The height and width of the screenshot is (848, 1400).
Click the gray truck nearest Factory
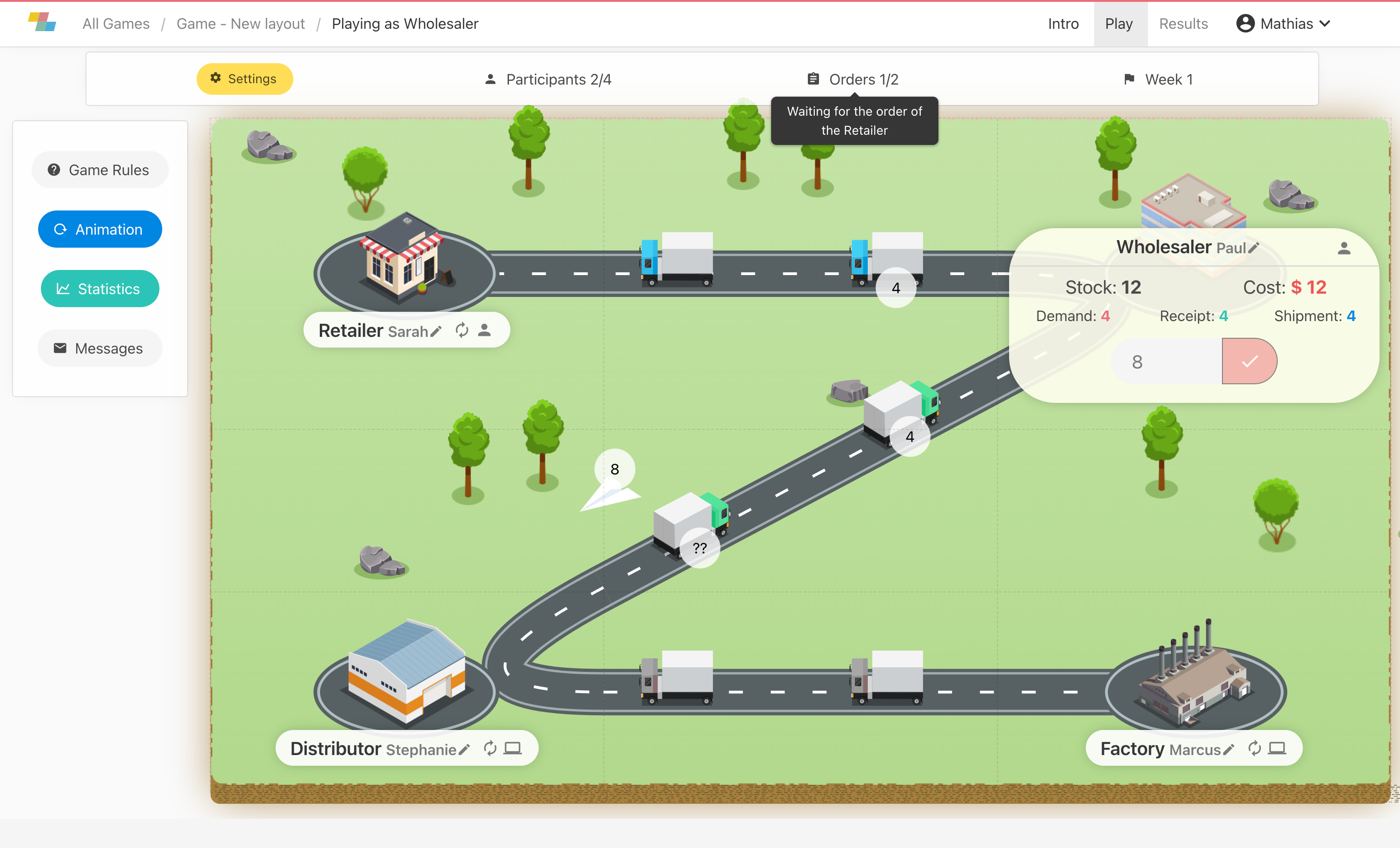coord(887,678)
